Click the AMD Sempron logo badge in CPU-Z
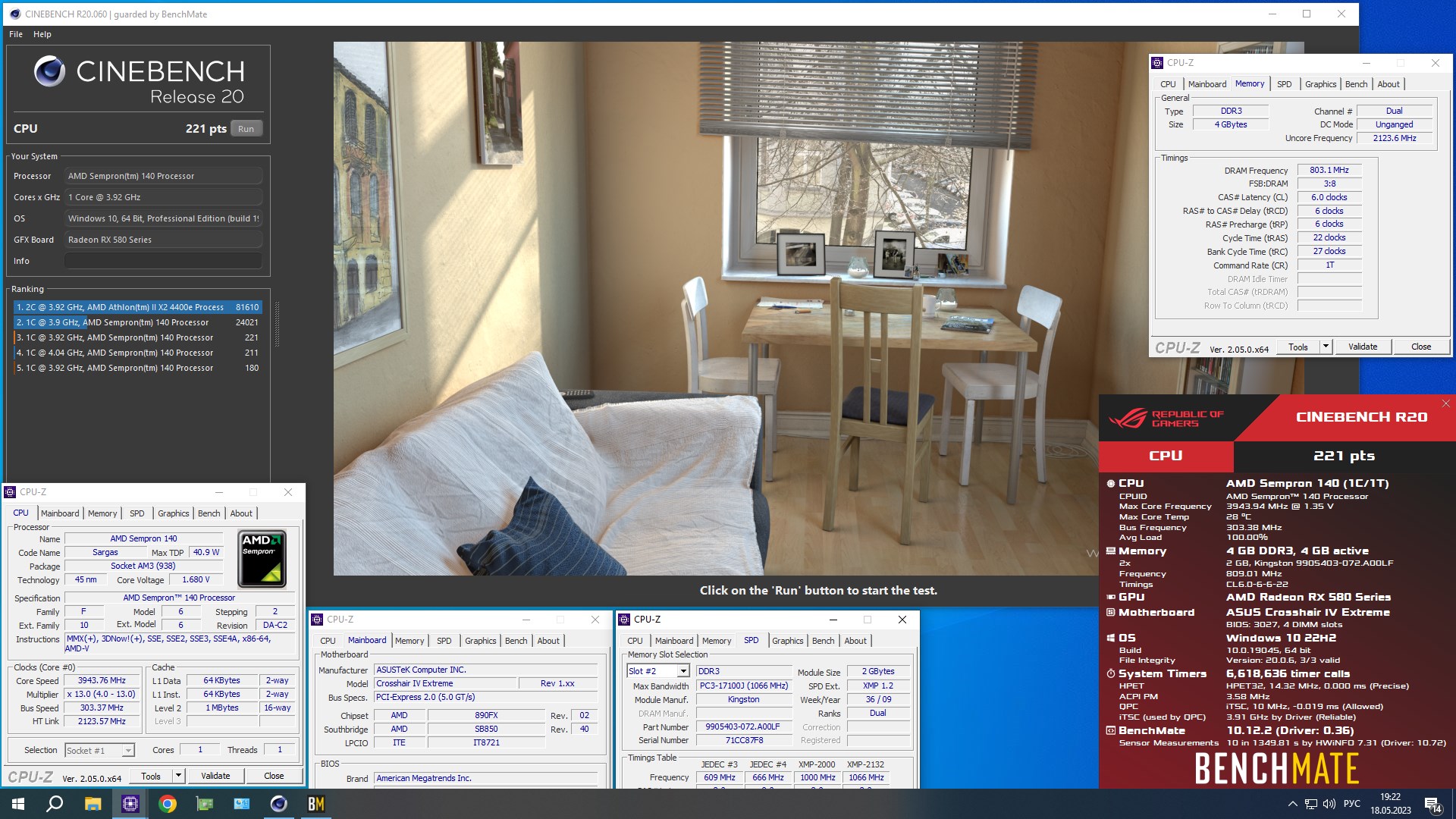1456x819 pixels. click(262, 560)
